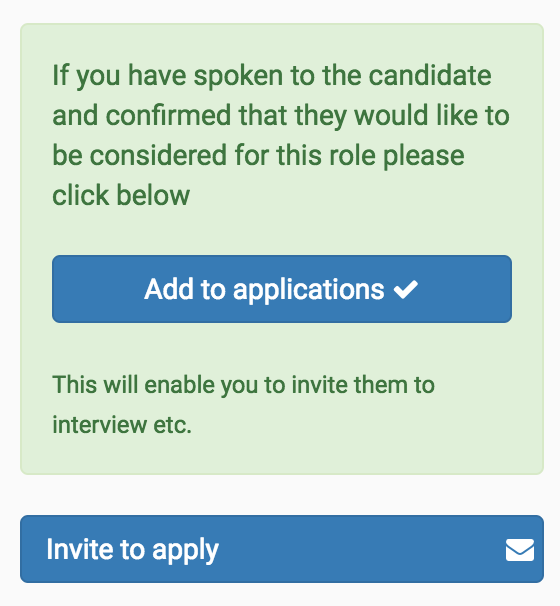Click the word 'applications' on the blue button
Screen dimensions: 560x606
point(308,290)
